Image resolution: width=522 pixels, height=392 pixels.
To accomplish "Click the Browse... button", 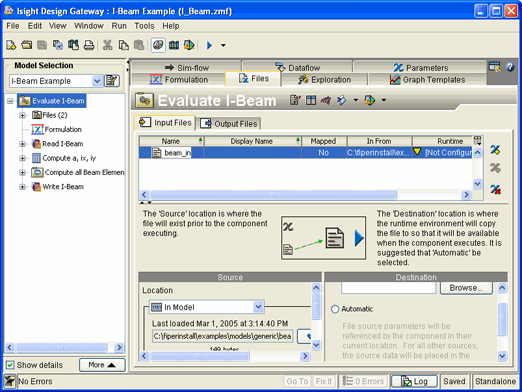I will [x=466, y=288].
